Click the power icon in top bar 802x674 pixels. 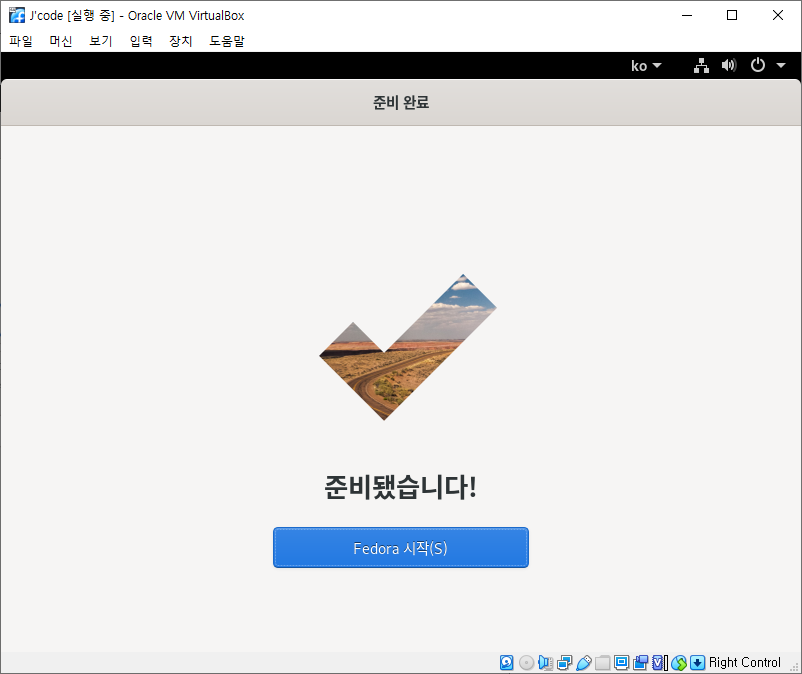click(x=758, y=65)
